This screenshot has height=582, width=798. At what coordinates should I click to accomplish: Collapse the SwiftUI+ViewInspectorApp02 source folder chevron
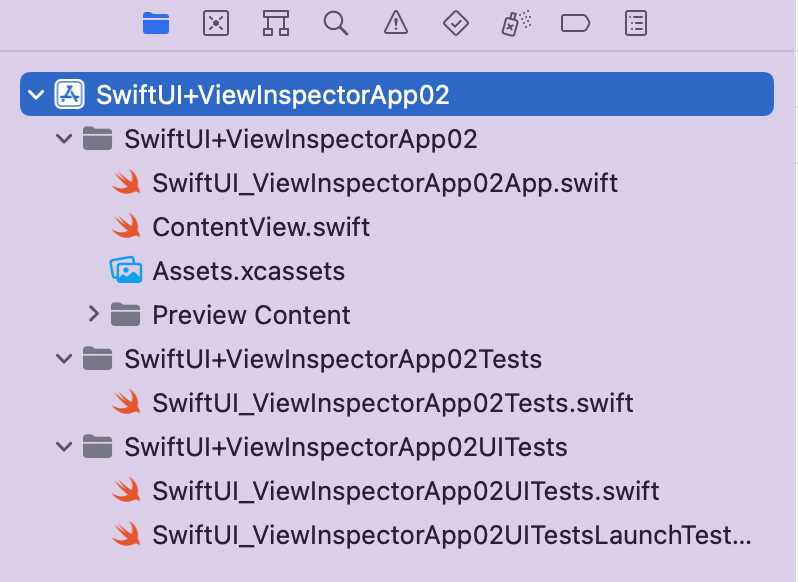point(64,138)
